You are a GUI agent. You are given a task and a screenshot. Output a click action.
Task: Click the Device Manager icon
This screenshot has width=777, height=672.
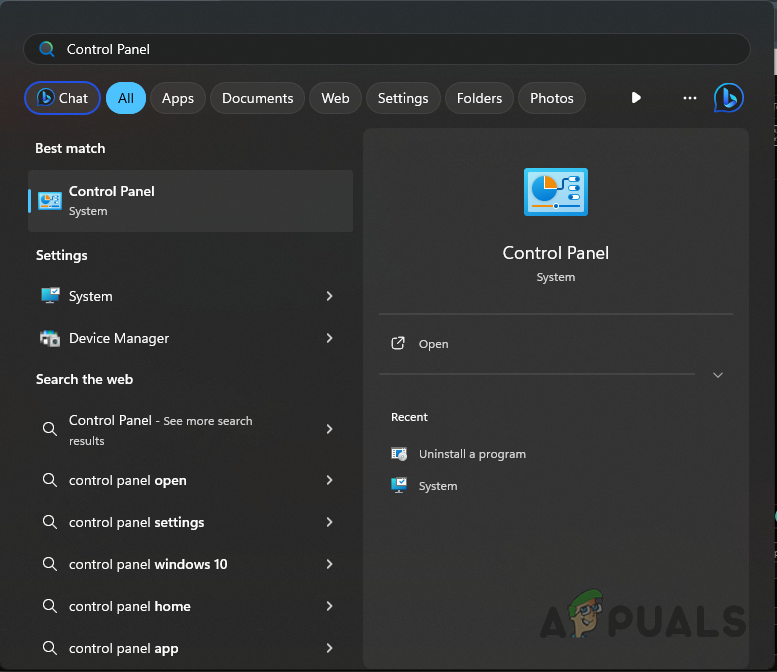tap(50, 338)
